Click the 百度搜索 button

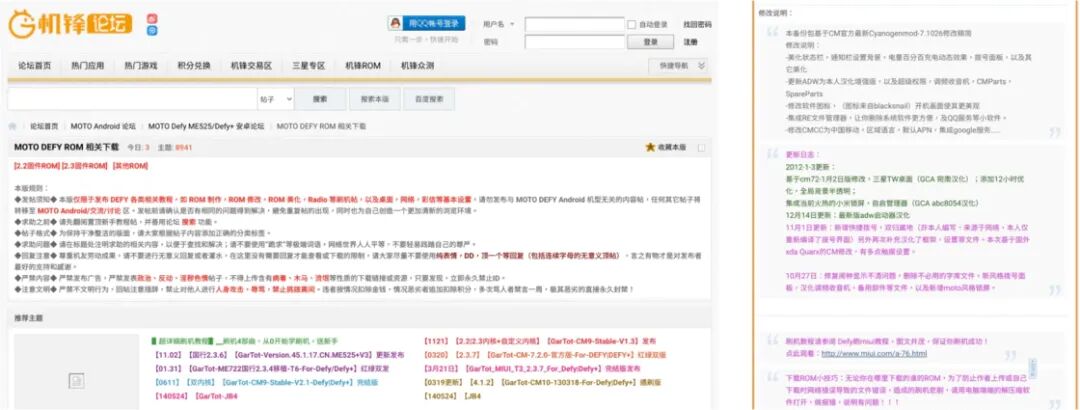coord(429,99)
